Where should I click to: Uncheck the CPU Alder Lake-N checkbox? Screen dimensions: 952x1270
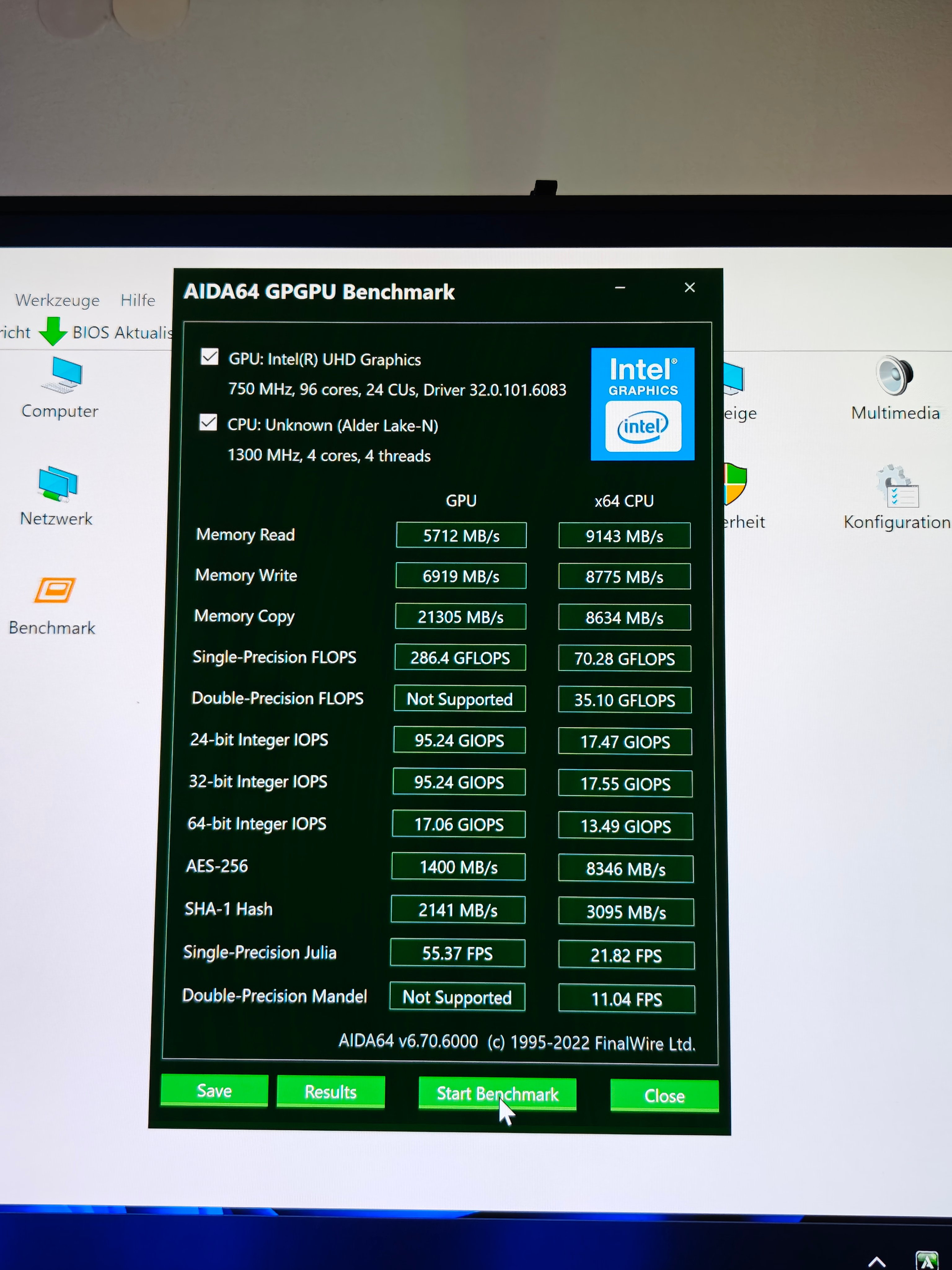208,423
